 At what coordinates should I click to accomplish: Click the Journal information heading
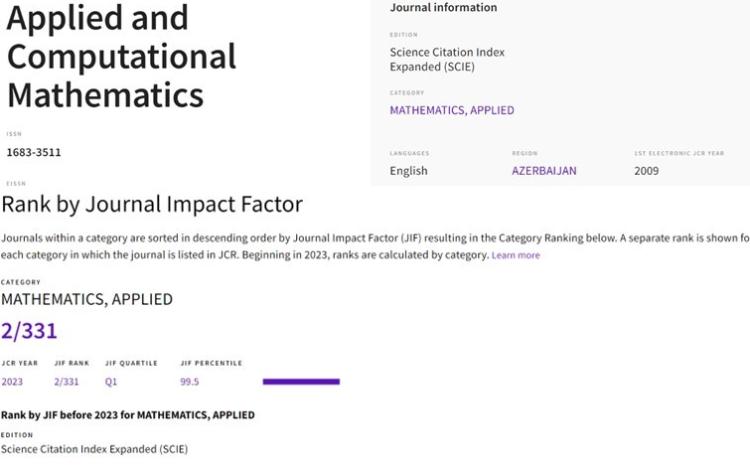click(443, 8)
